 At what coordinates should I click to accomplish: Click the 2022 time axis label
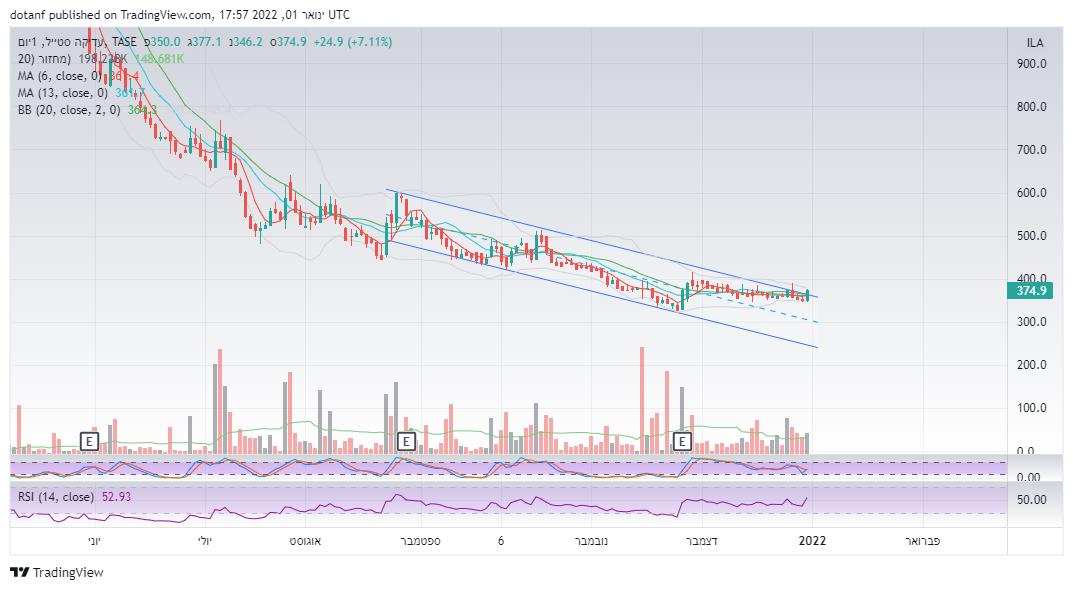click(812, 541)
